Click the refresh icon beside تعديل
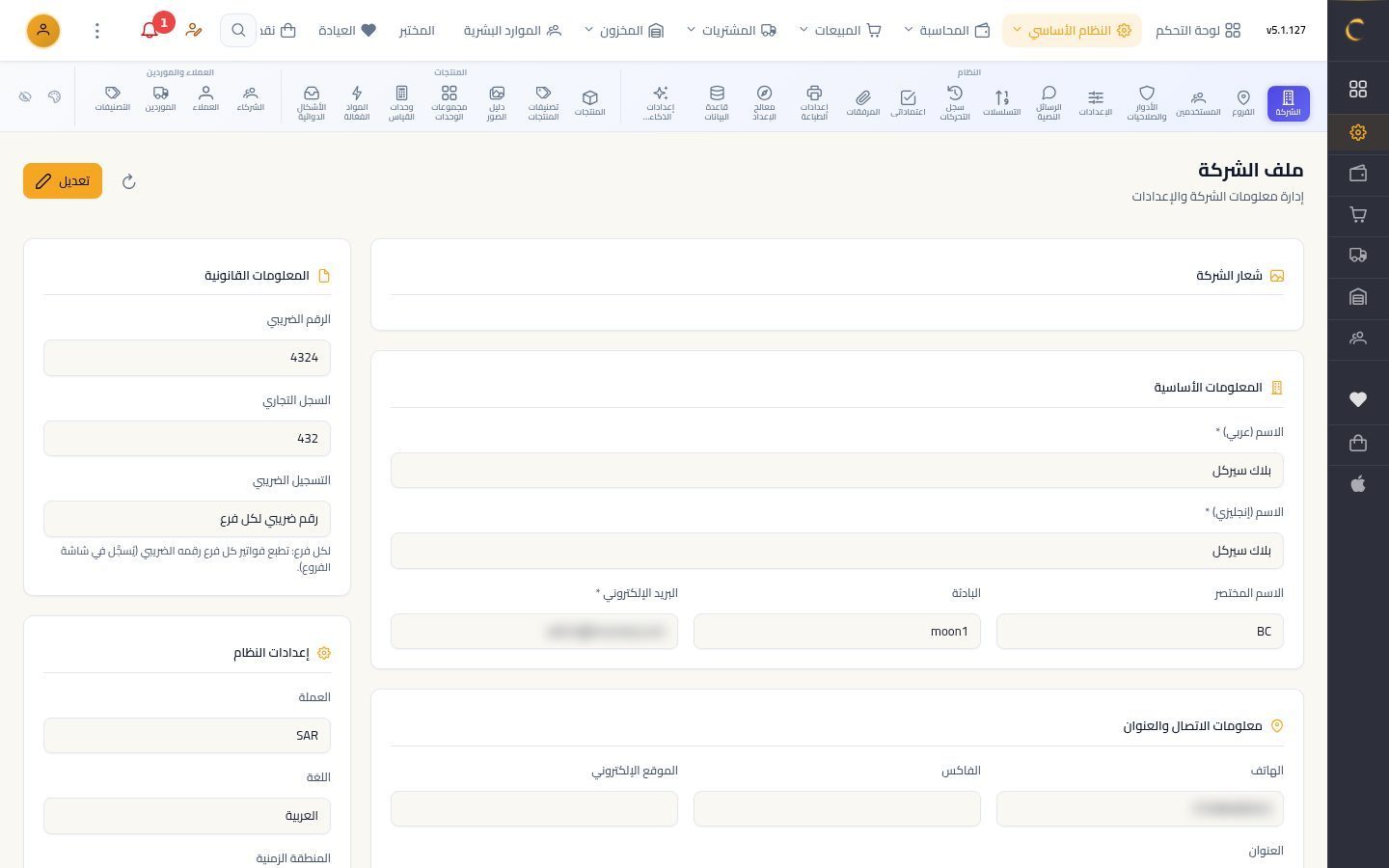This screenshot has width=1389, height=868. pyautogui.click(x=129, y=181)
